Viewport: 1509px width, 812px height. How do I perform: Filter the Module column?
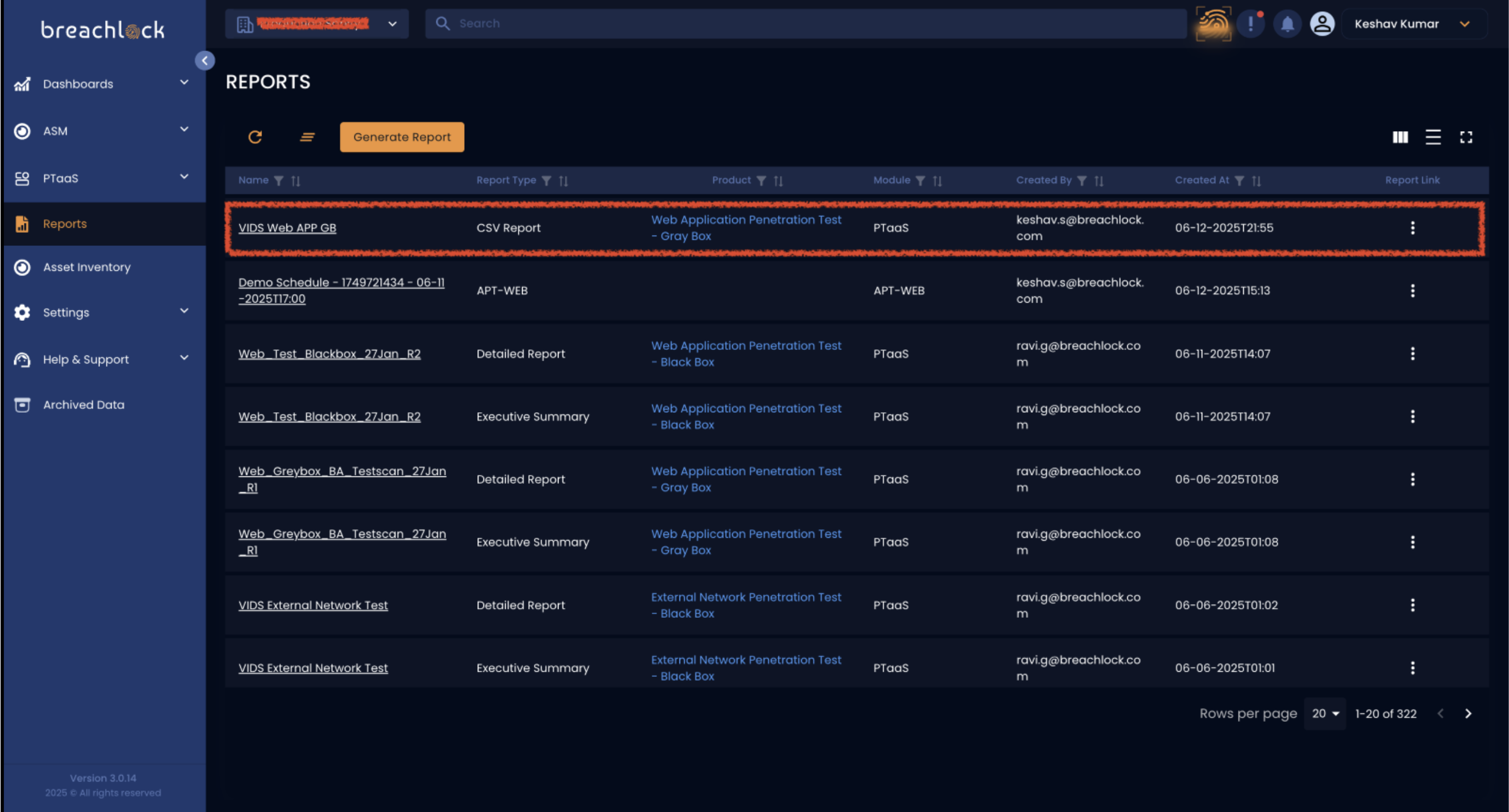(921, 181)
